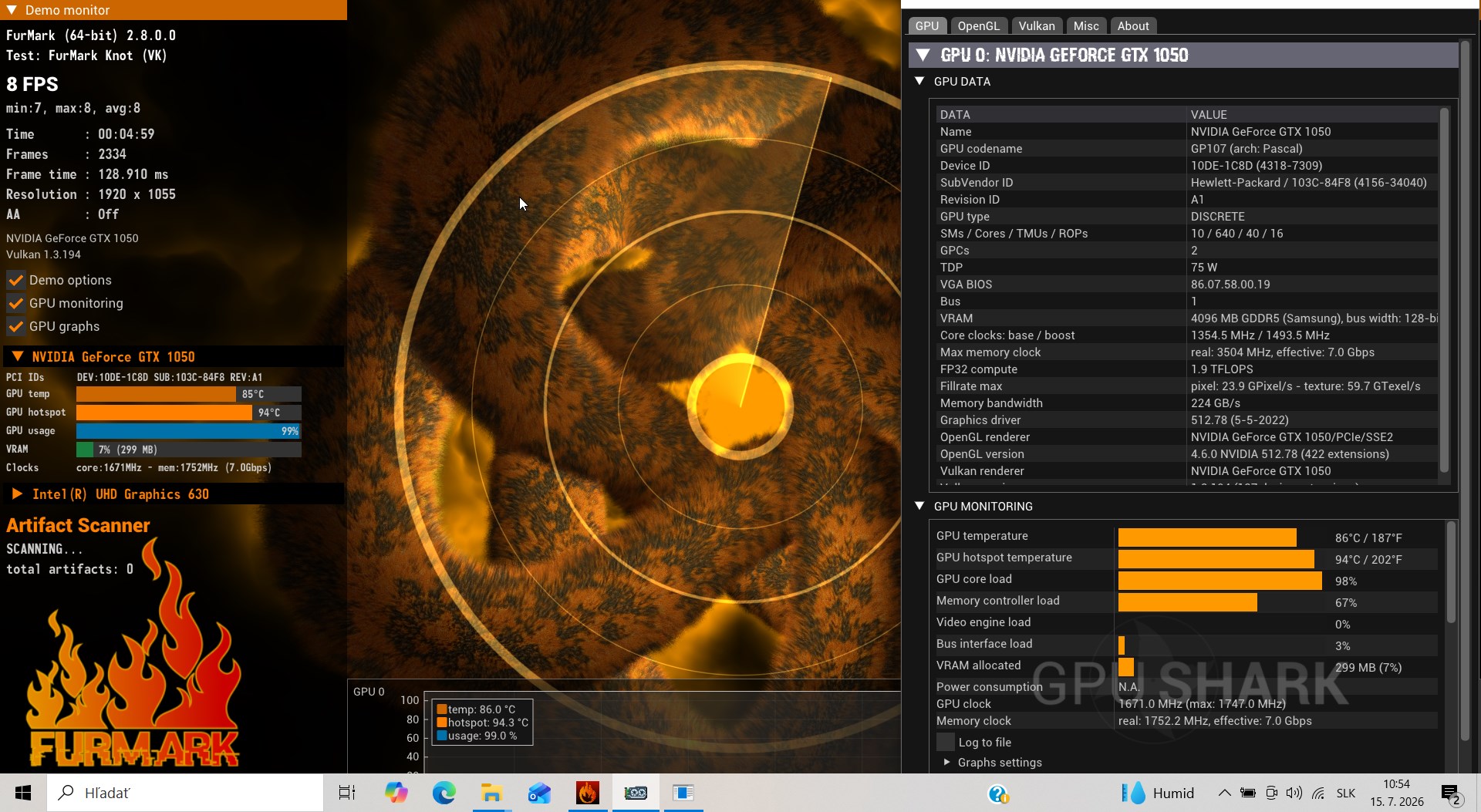Launch Copilot from the taskbar
Screen dimensions: 1481x812
[x=396, y=793]
